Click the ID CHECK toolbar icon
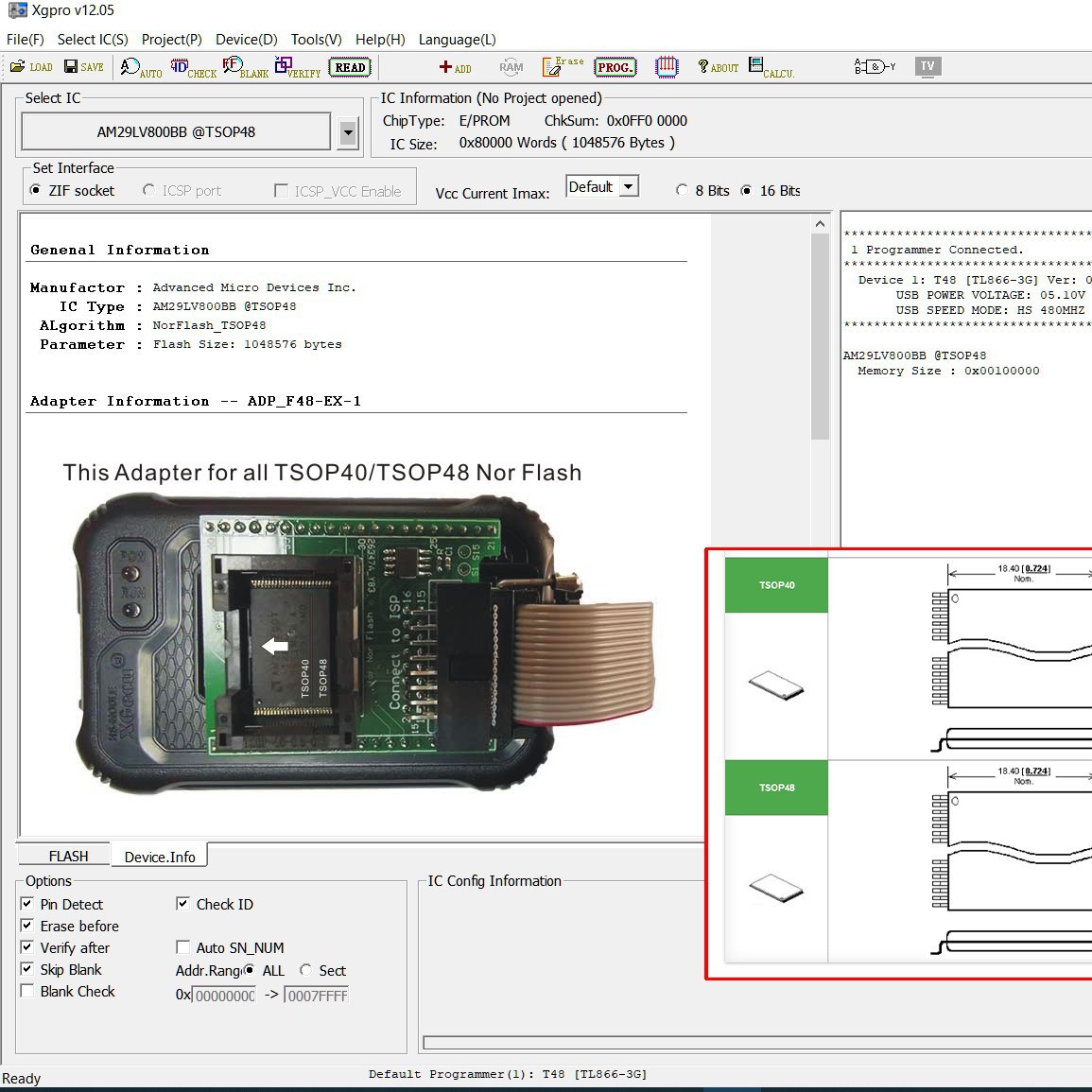The width and height of the screenshot is (1092, 1092). pyautogui.click(x=193, y=67)
